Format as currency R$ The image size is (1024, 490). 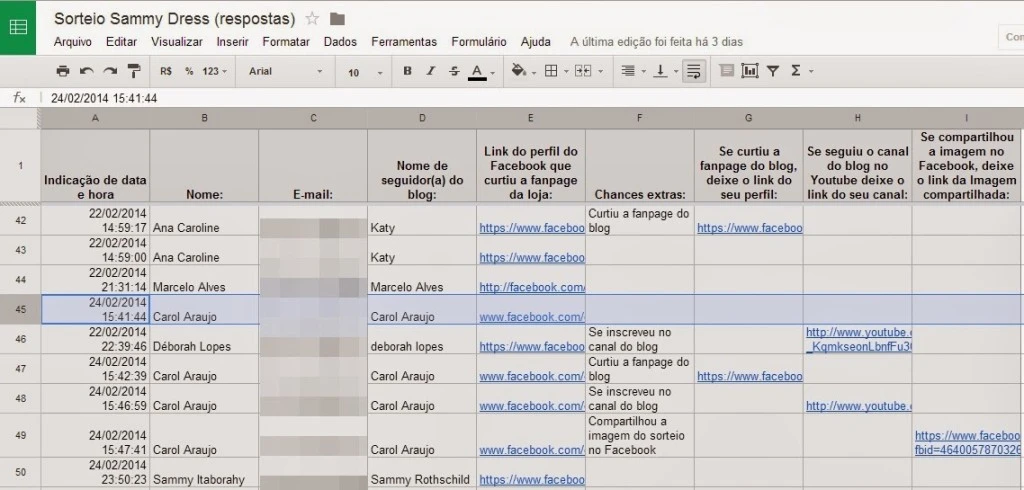point(166,71)
